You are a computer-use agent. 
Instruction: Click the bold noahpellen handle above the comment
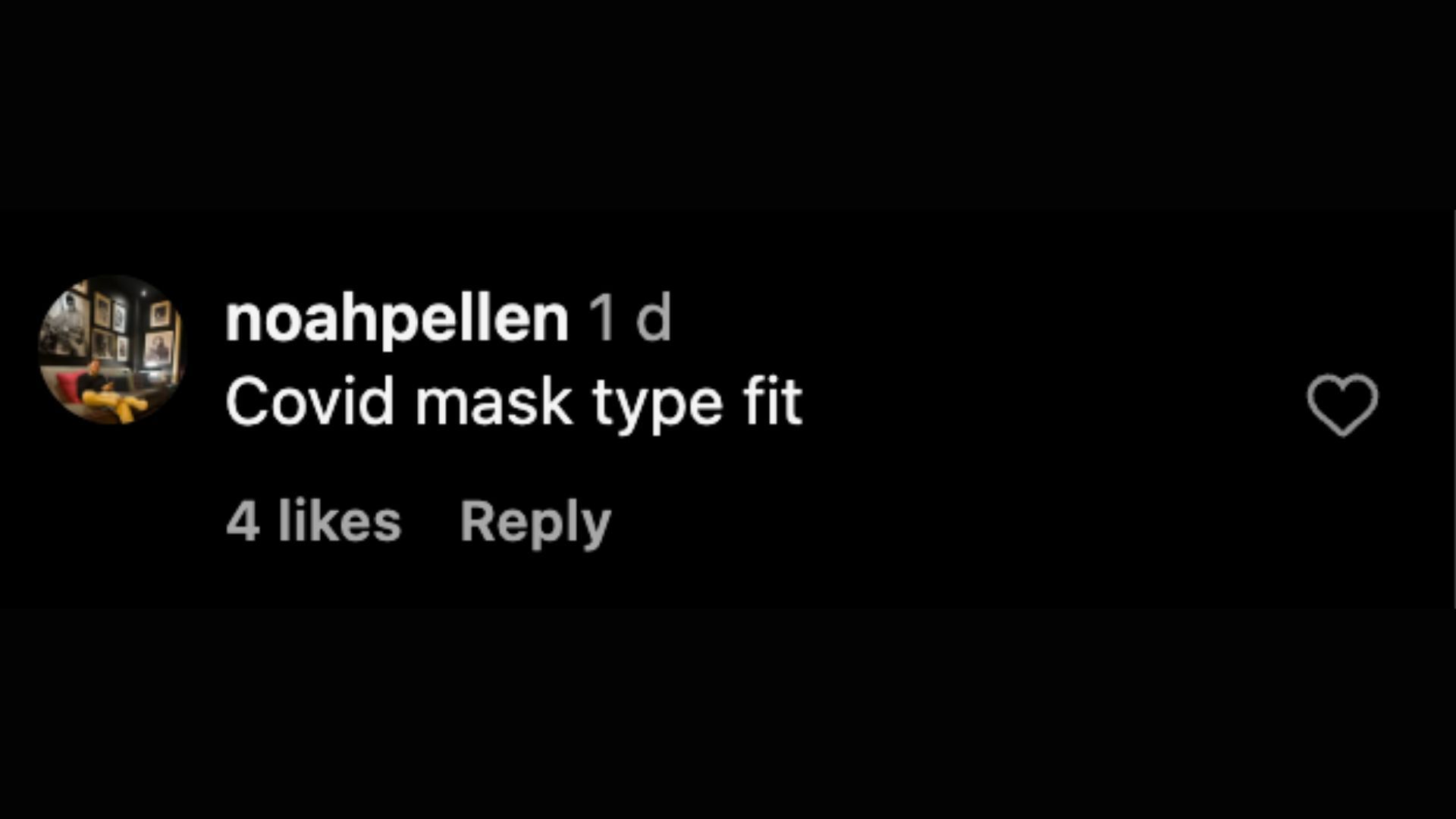(397, 319)
